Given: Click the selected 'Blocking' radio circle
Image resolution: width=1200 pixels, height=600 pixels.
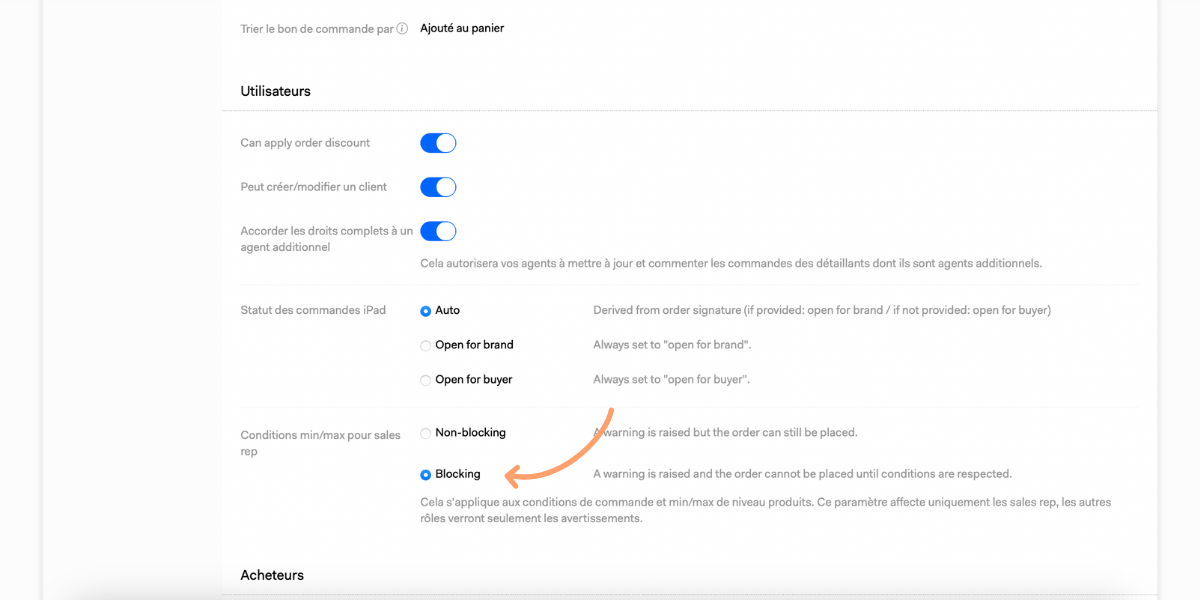Looking at the screenshot, I should click(426, 475).
